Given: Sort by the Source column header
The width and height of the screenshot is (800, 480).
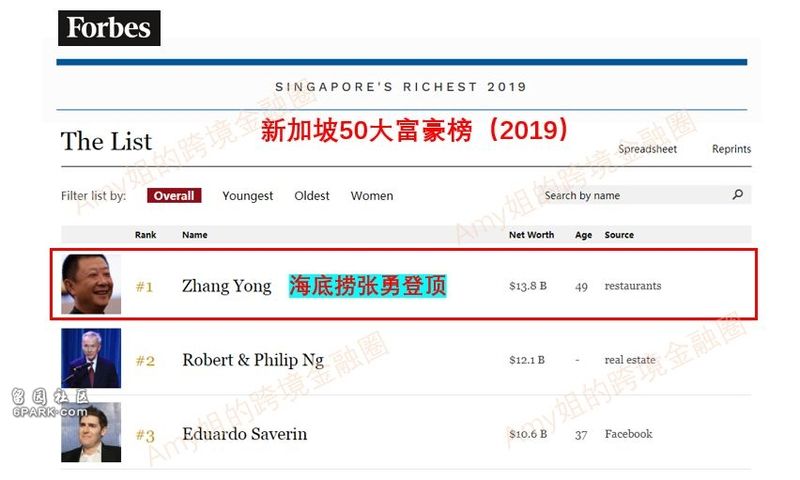Looking at the screenshot, I should [619, 235].
